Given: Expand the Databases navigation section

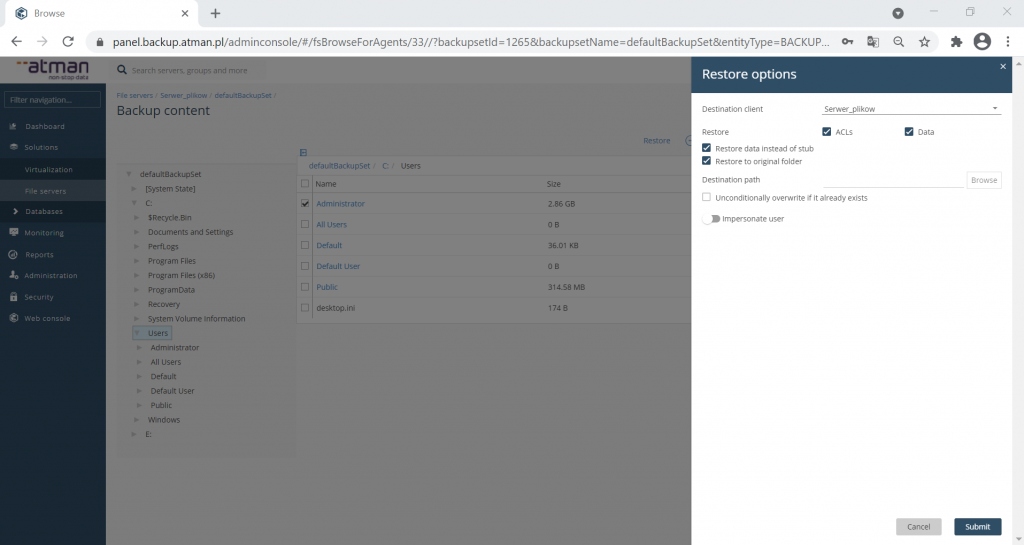Looking at the screenshot, I should [x=15, y=212].
